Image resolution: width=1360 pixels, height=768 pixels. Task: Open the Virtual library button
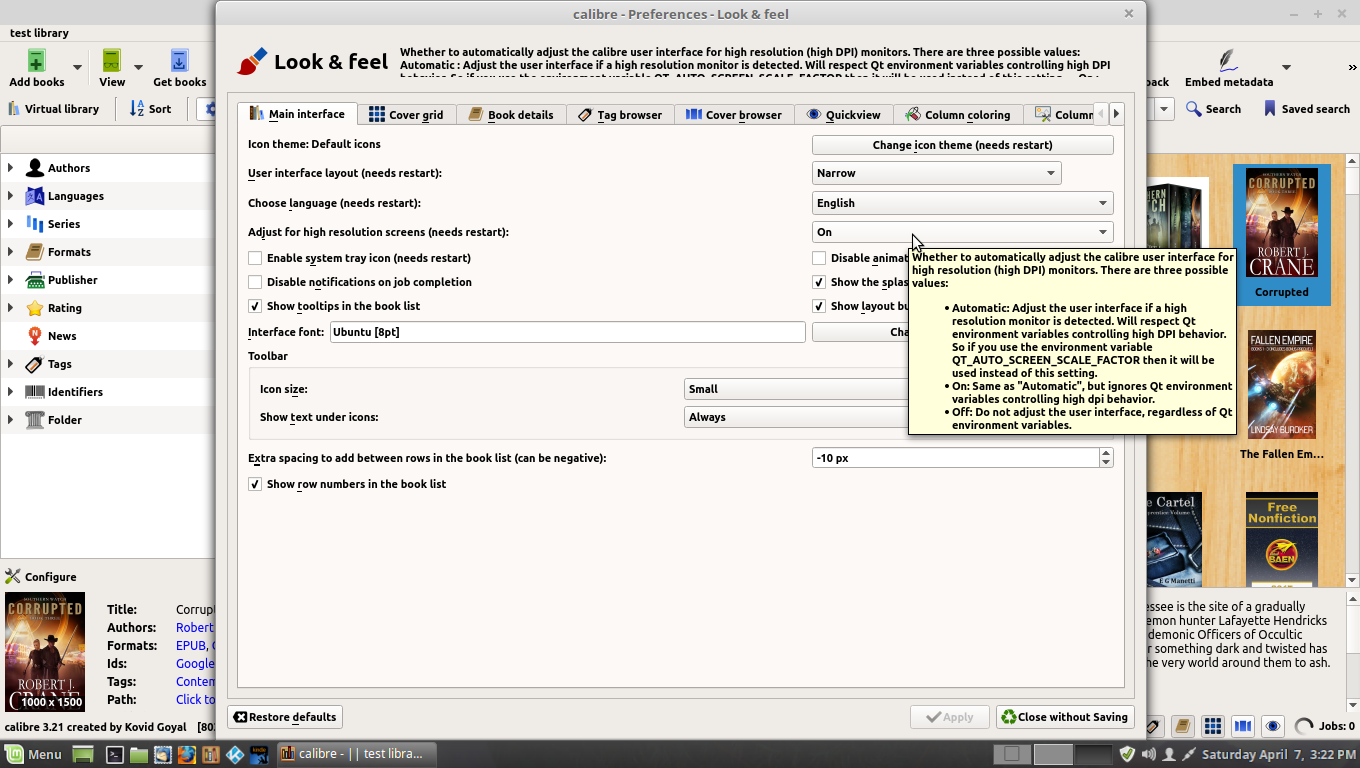tap(55, 109)
